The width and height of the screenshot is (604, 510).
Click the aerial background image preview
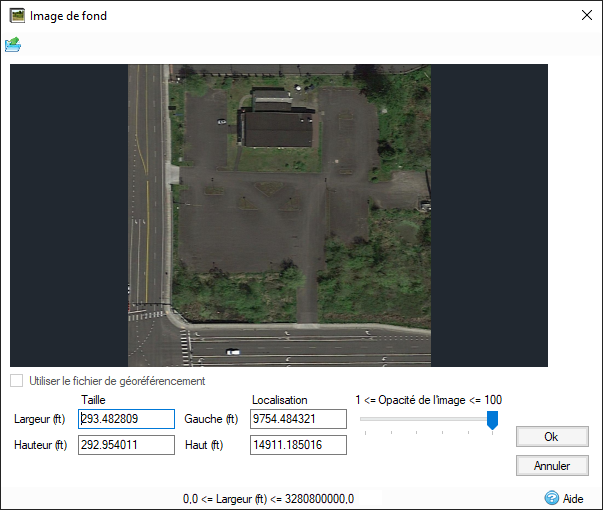tap(279, 215)
